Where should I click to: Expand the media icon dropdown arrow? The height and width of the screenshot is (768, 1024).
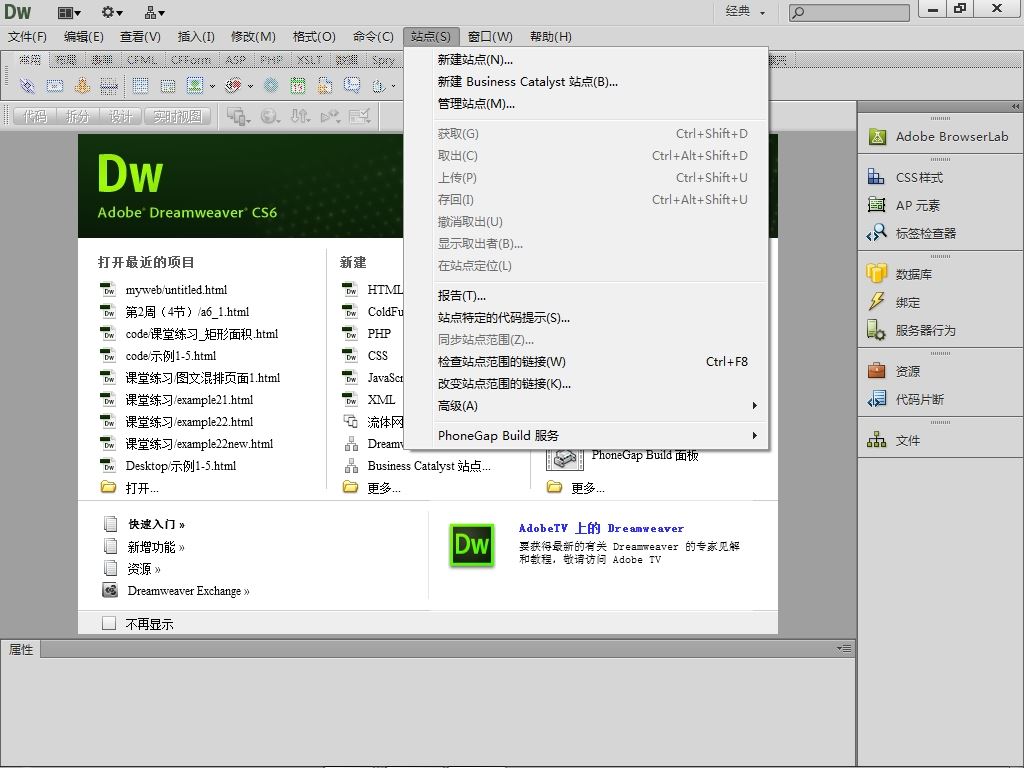[251, 86]
